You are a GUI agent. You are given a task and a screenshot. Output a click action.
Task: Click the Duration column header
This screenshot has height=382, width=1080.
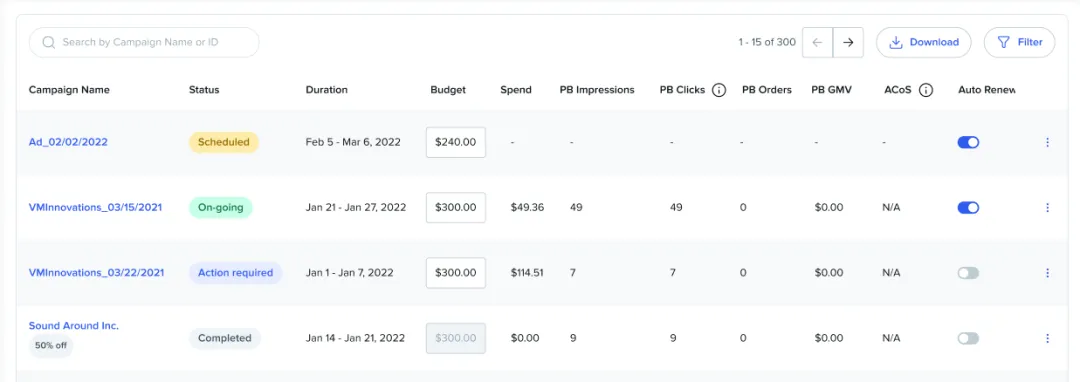pyautogui.click(x=326, y=90)
